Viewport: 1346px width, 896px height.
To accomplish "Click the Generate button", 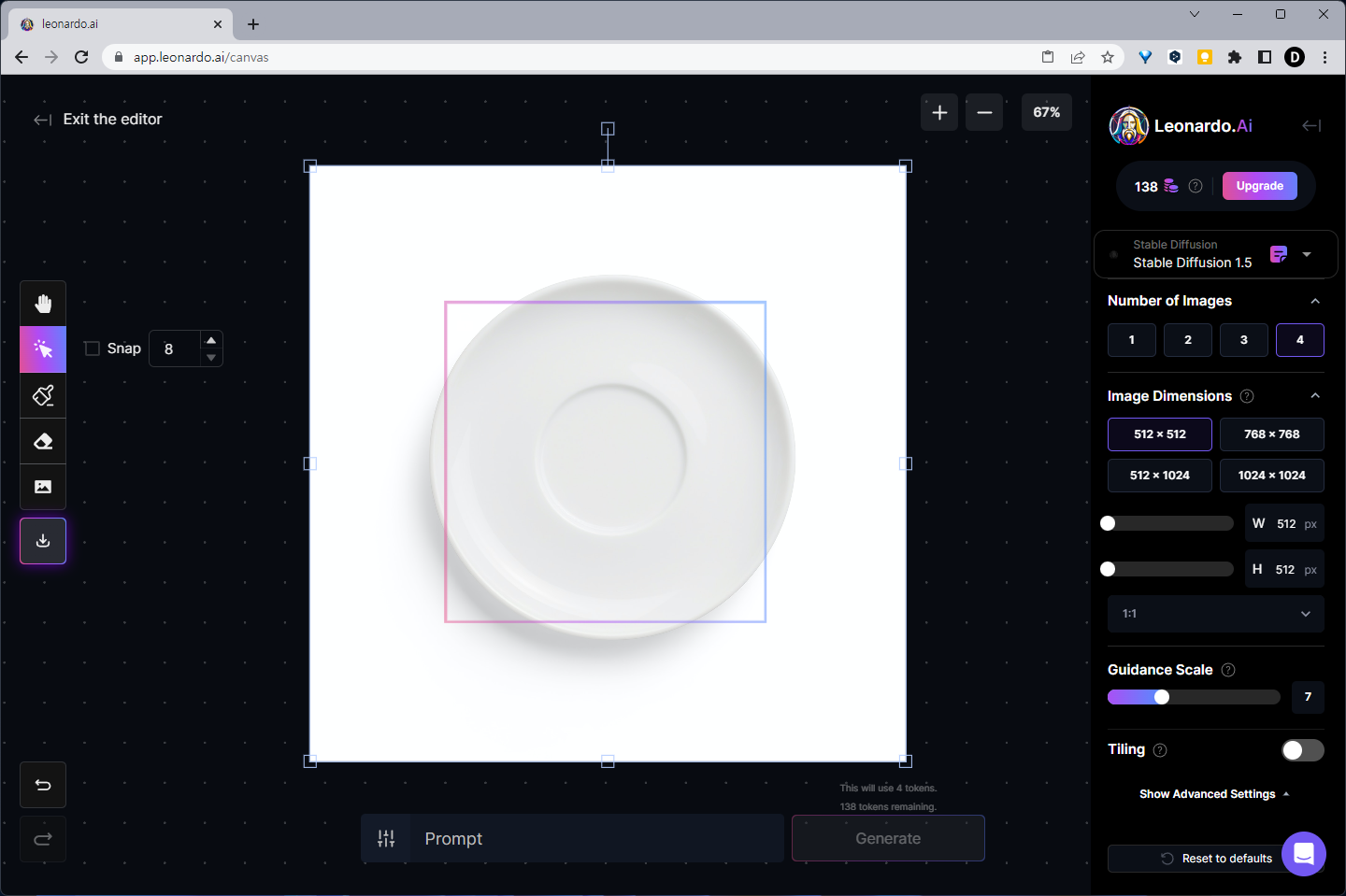I will pyautogui.click(x=888, y=838).
